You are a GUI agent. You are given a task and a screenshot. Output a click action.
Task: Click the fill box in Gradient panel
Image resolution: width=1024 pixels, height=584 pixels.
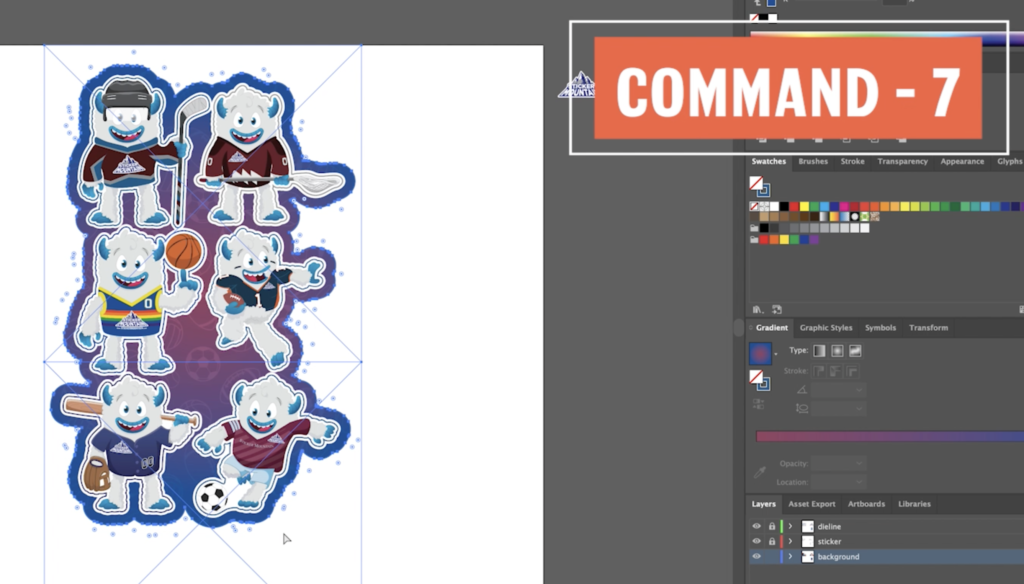coord(756,376)
